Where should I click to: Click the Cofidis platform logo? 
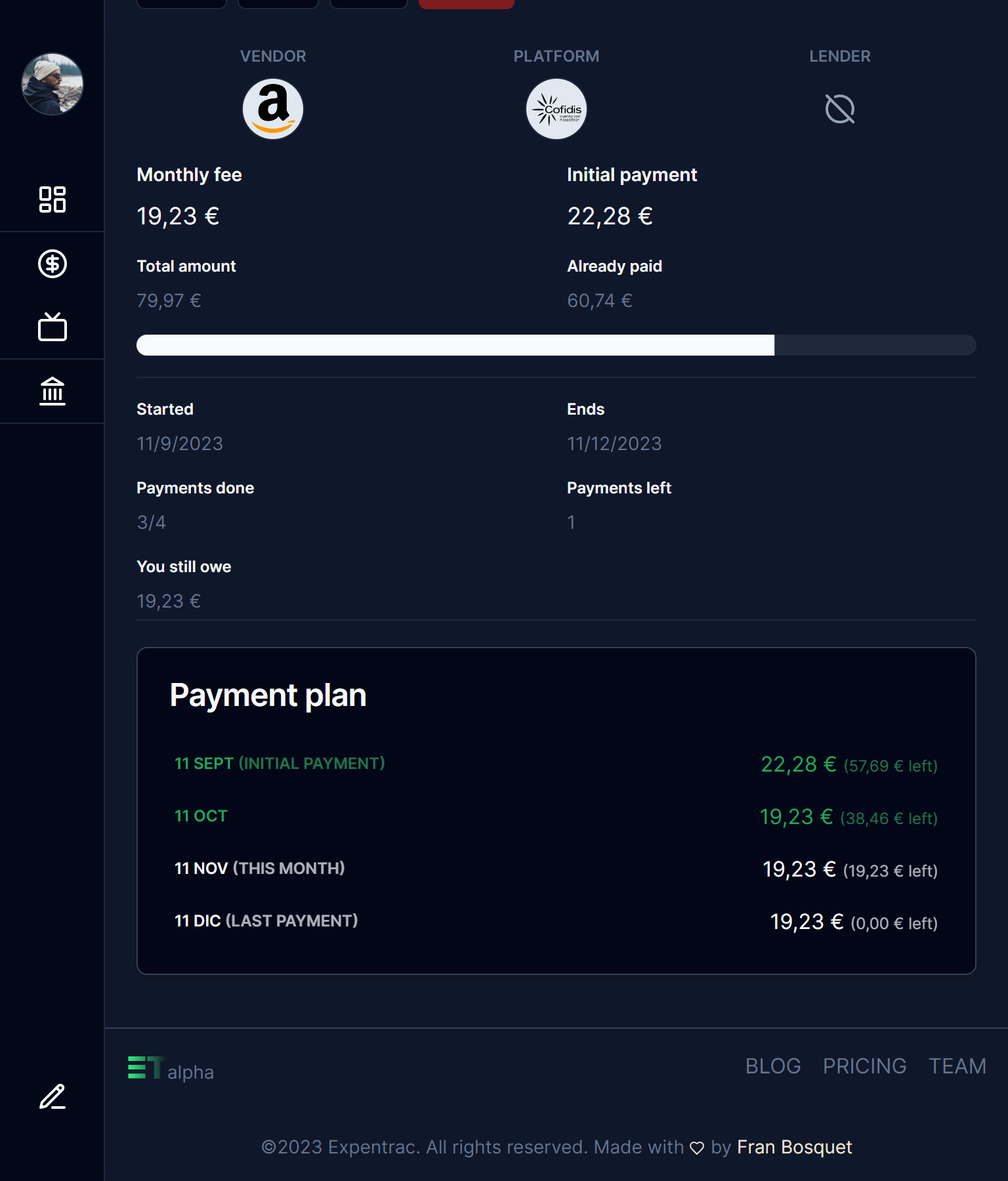[556, 109]
